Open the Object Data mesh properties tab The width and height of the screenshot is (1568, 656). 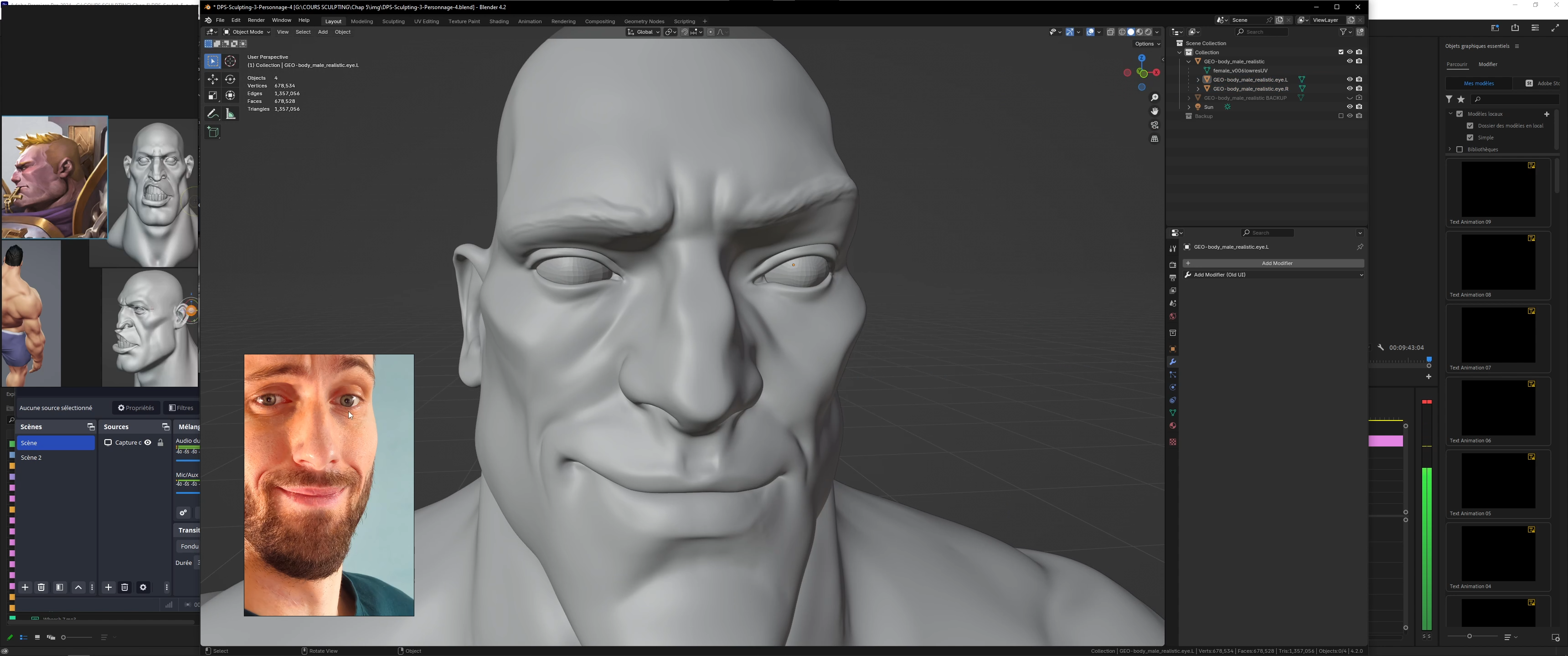coord(1172,413)
